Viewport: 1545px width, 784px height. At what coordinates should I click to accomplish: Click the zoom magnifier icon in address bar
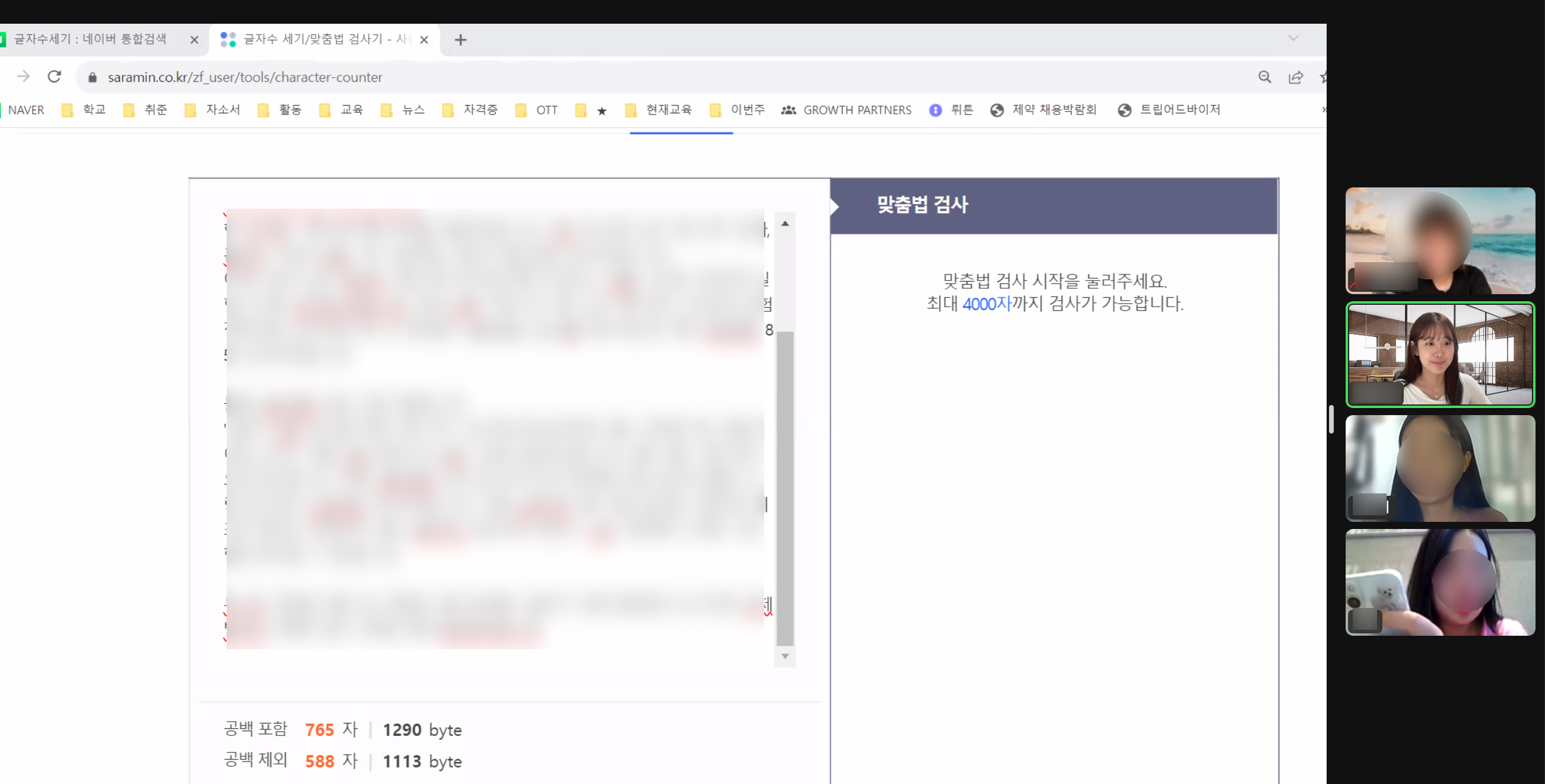[x=1264, y=77]
